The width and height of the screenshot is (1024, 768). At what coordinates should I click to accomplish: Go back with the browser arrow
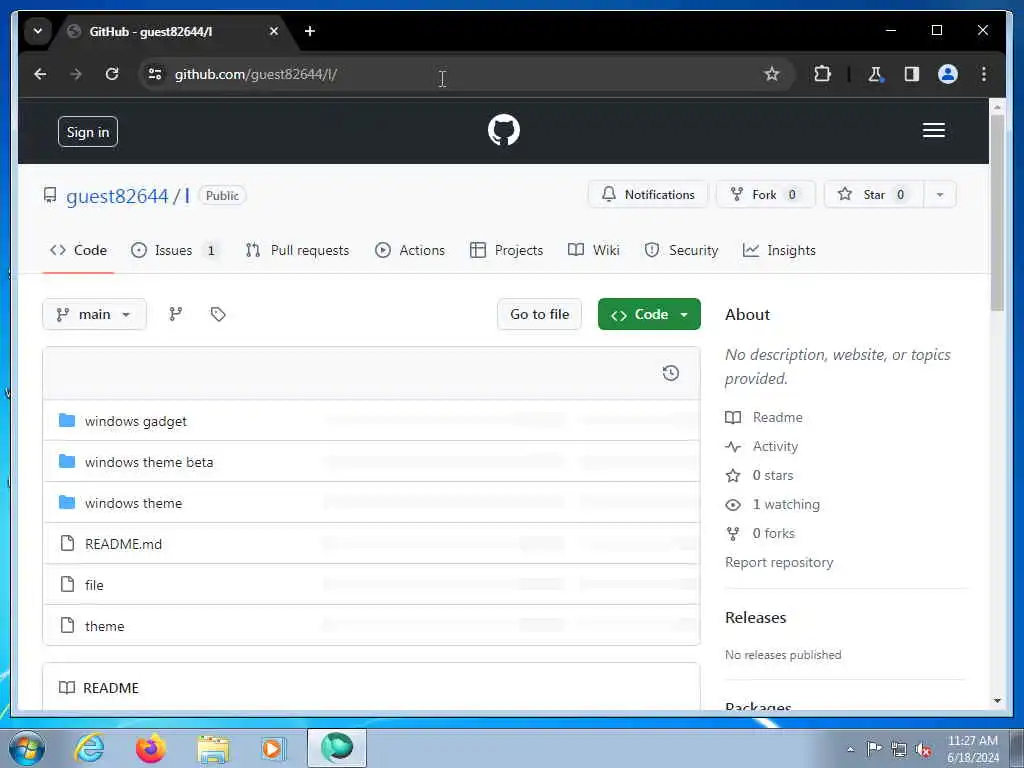[x=40, y=74]
